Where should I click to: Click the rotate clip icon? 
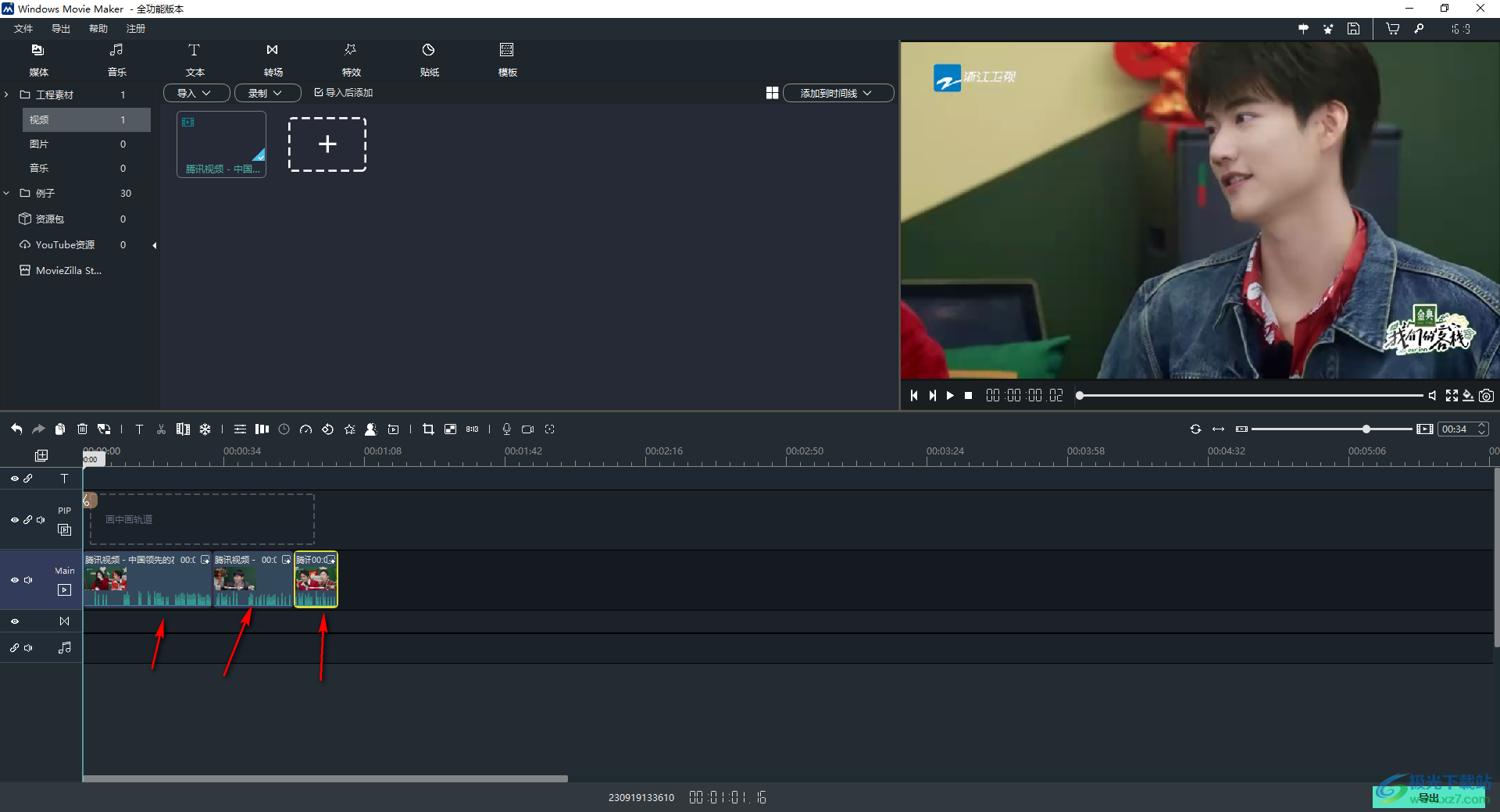point(328,429)
